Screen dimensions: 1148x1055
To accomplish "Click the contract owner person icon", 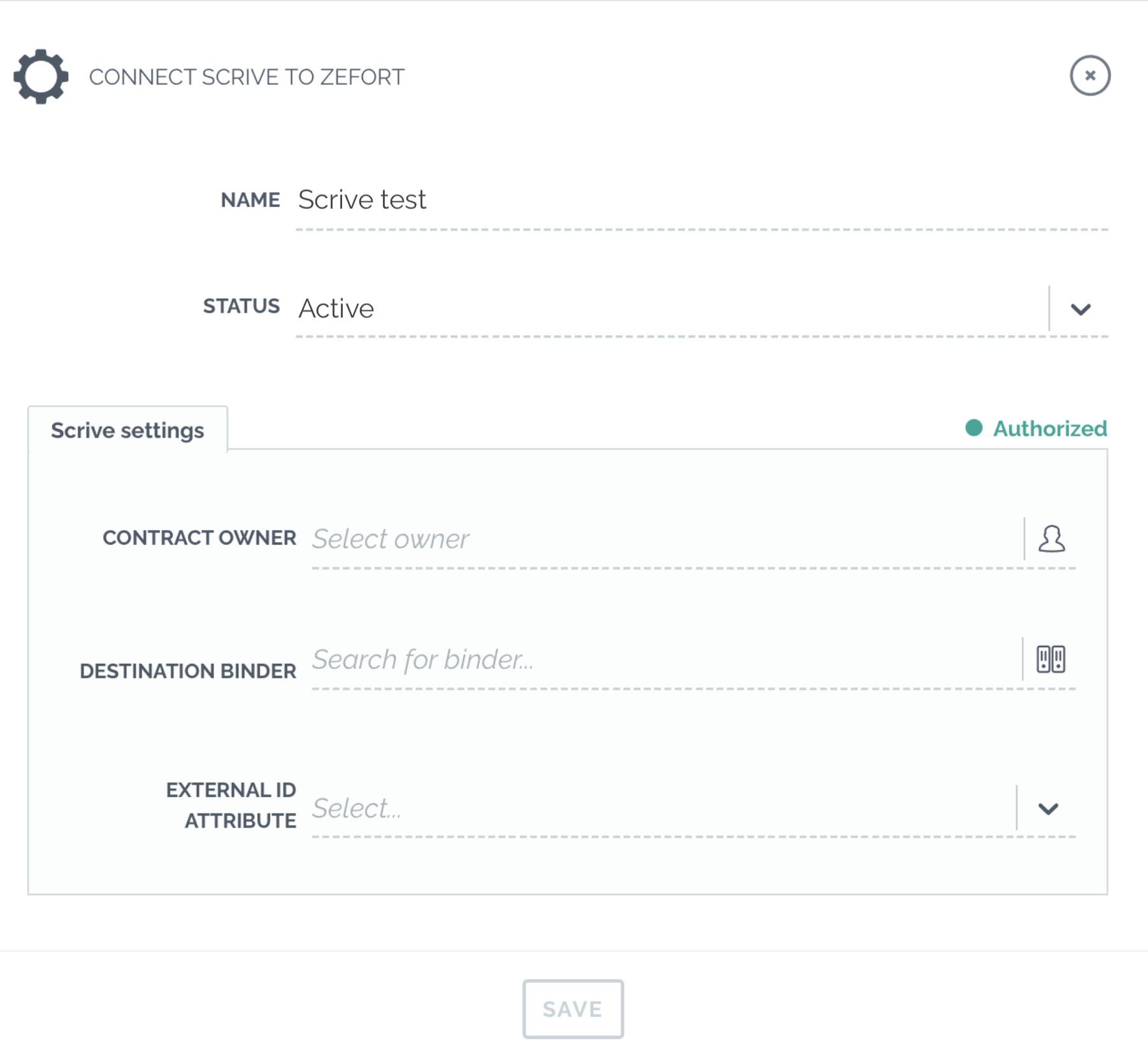I will click(x=1051, y=539).
